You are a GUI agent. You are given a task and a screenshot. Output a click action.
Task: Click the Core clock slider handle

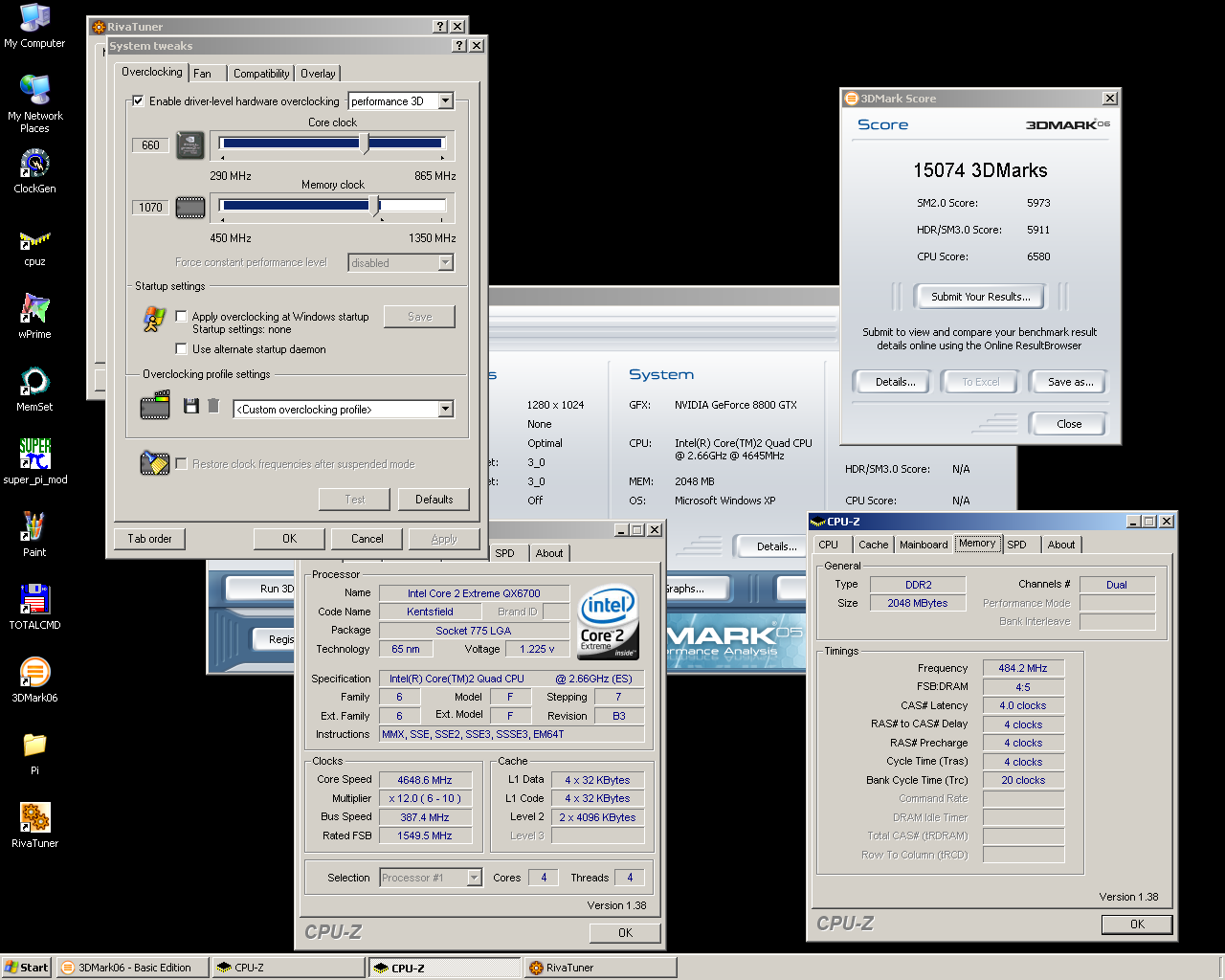click(x=365, y=145)
